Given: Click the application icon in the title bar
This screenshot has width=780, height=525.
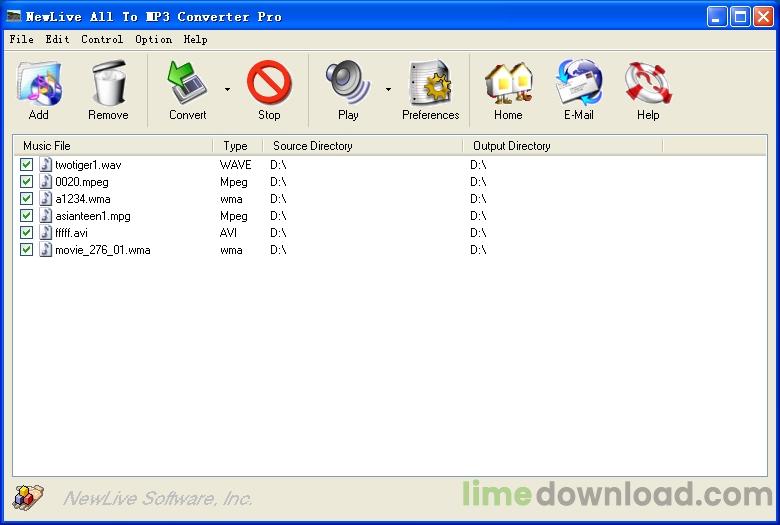Looking at the screenshot, I should 13,16.
